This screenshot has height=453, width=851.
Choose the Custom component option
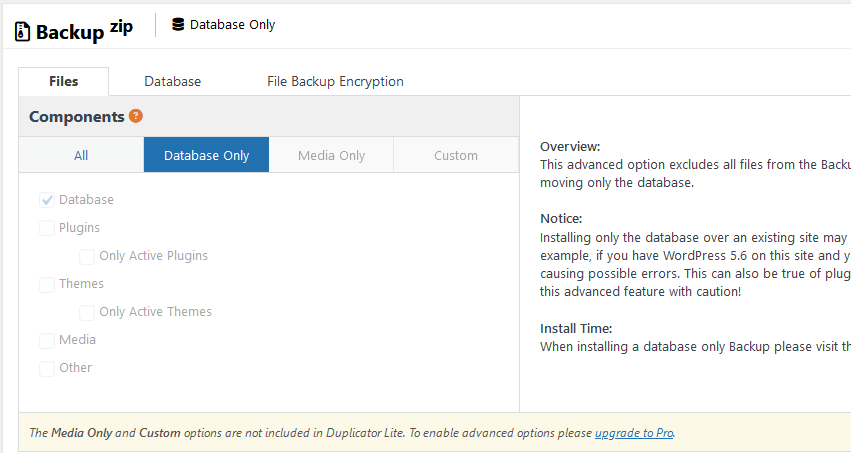pos(456,155)
